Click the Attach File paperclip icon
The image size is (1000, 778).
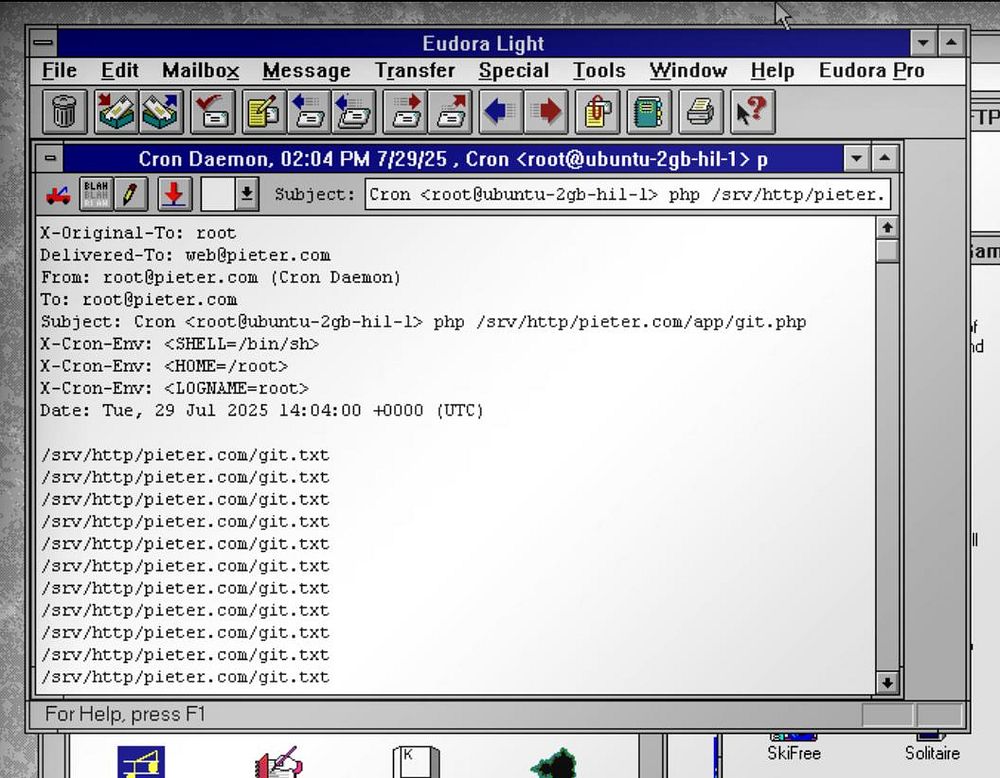coord(597,112)
